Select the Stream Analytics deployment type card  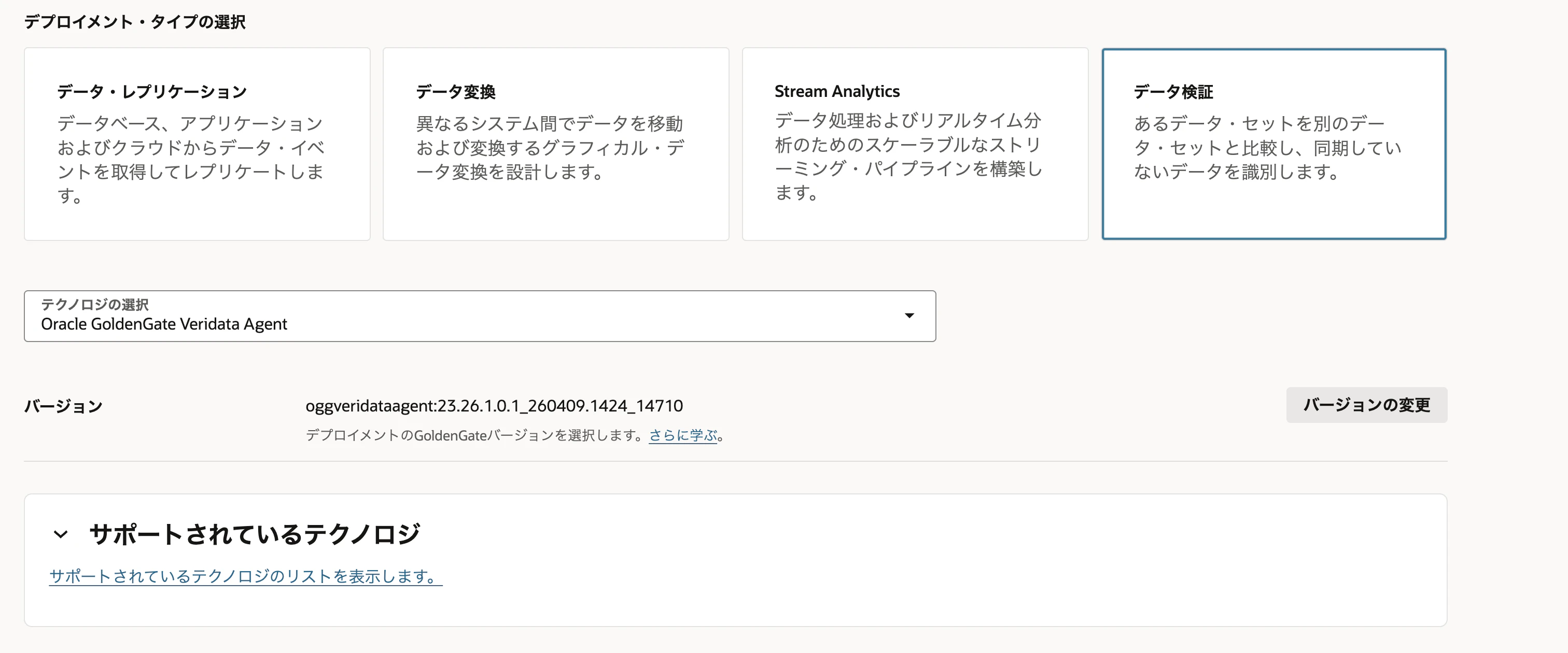click(915, 144)
